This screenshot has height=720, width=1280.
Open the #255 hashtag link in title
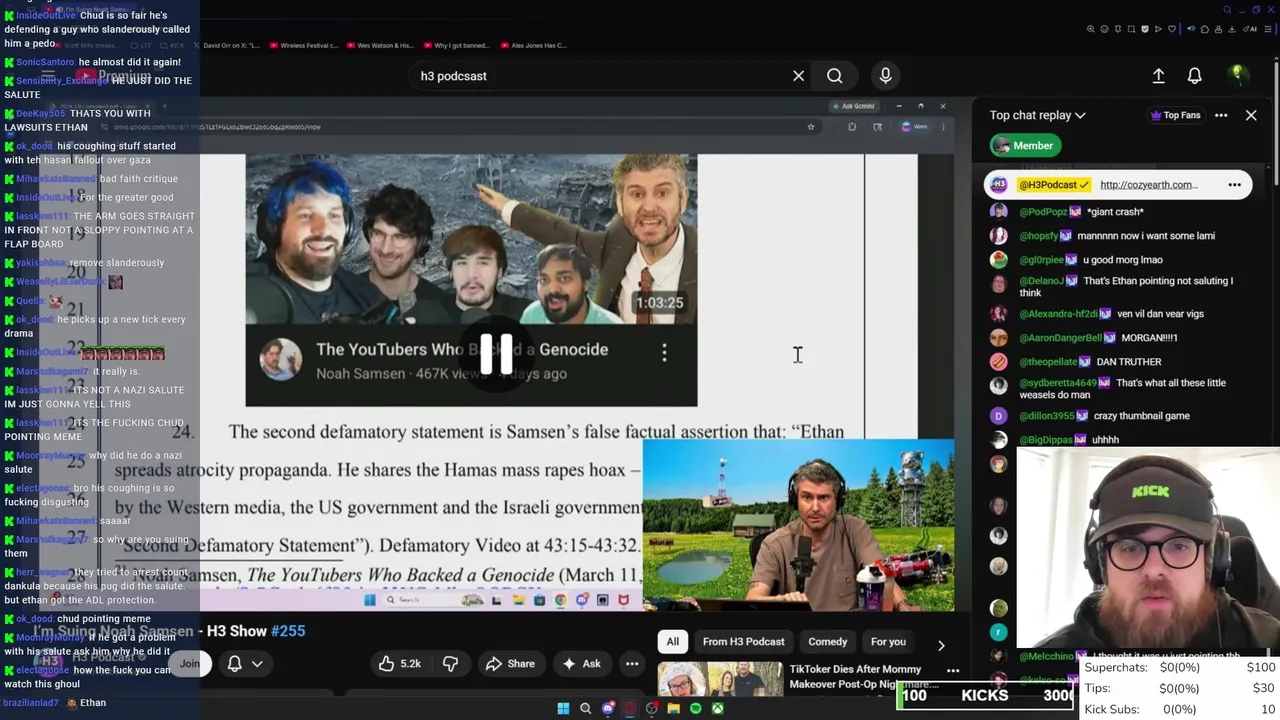point(289,631)
